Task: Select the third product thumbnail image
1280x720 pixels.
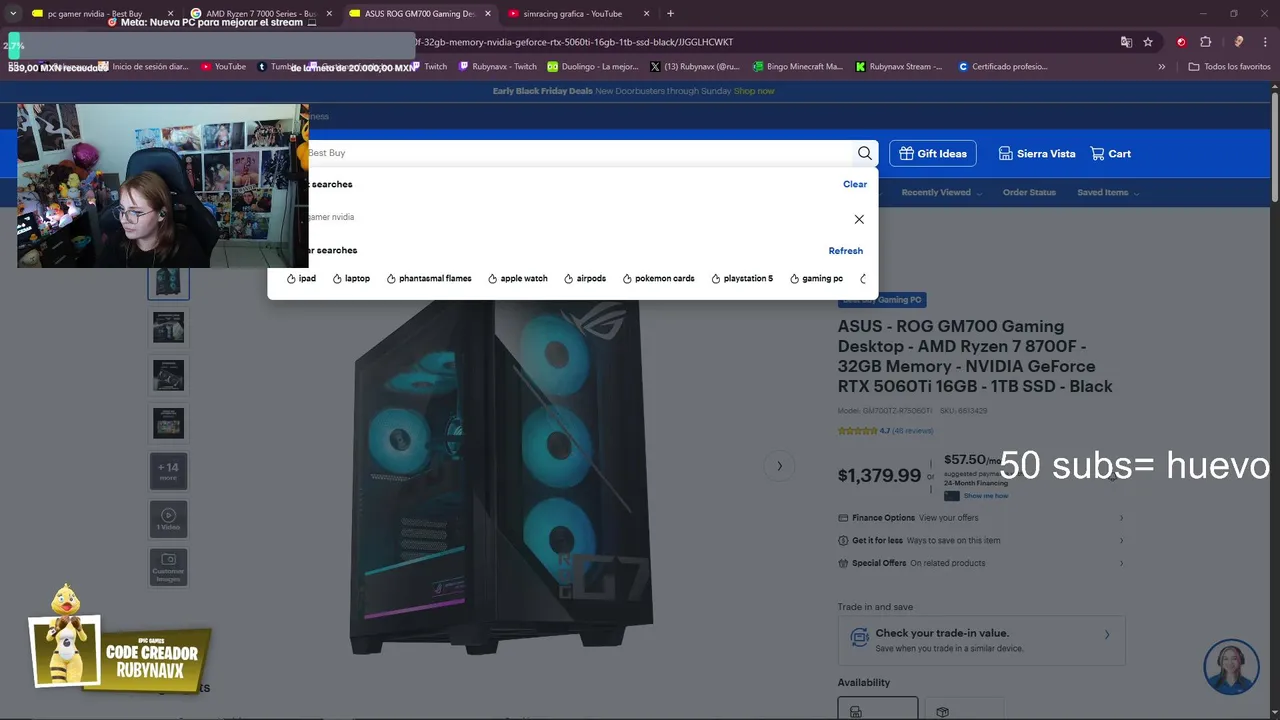Action: click(168, 375)
